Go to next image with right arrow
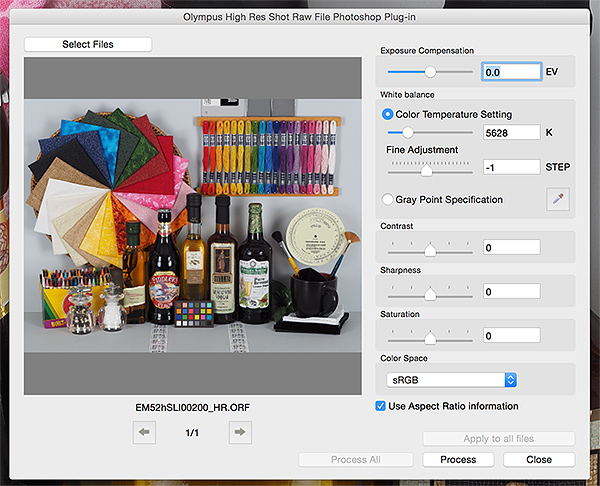This screenshot has width=600, height=486. tap(239, 432)
